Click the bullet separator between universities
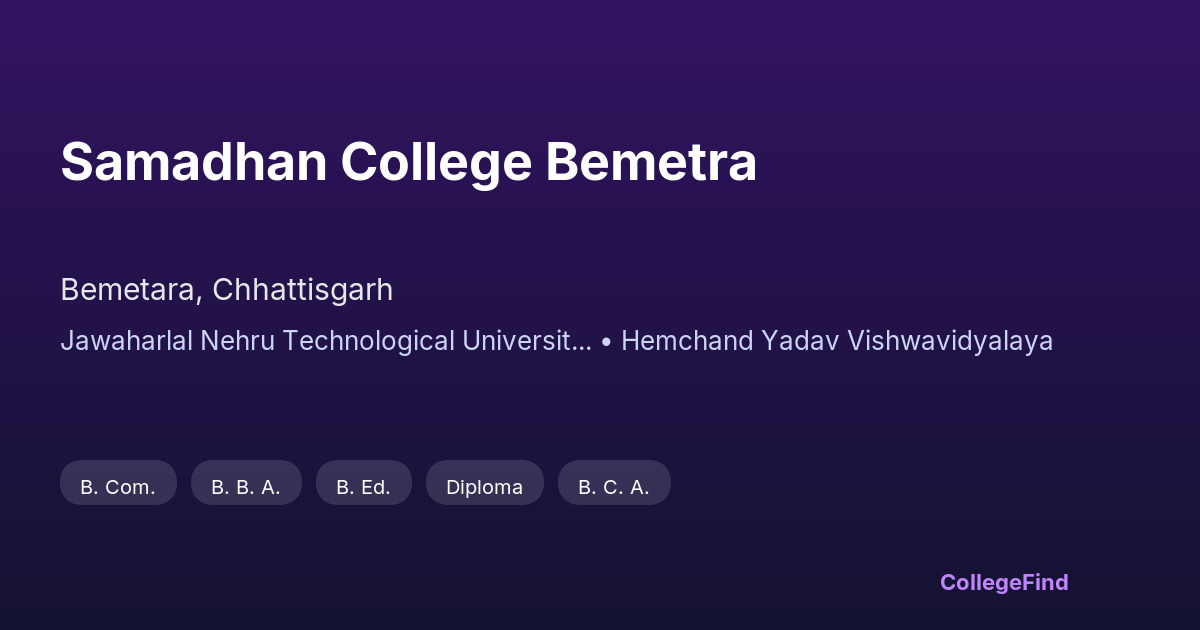Image resolution: width=1200 pixels, height=630 pixels. pyautogui.click(x=607, y=341)
